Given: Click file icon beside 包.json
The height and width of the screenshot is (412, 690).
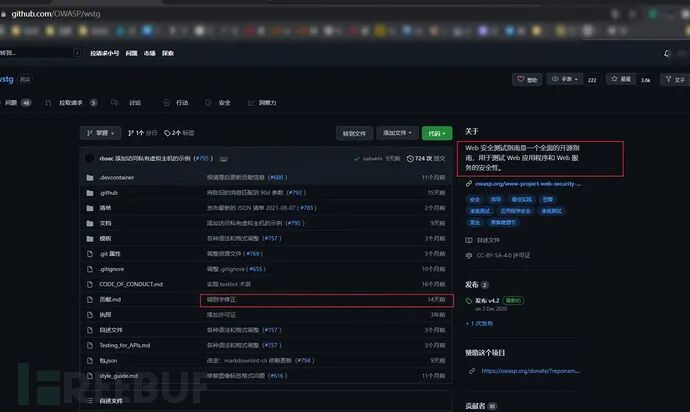Looking at the screenshot, I should pyautogui.click(x=90, y=360).
